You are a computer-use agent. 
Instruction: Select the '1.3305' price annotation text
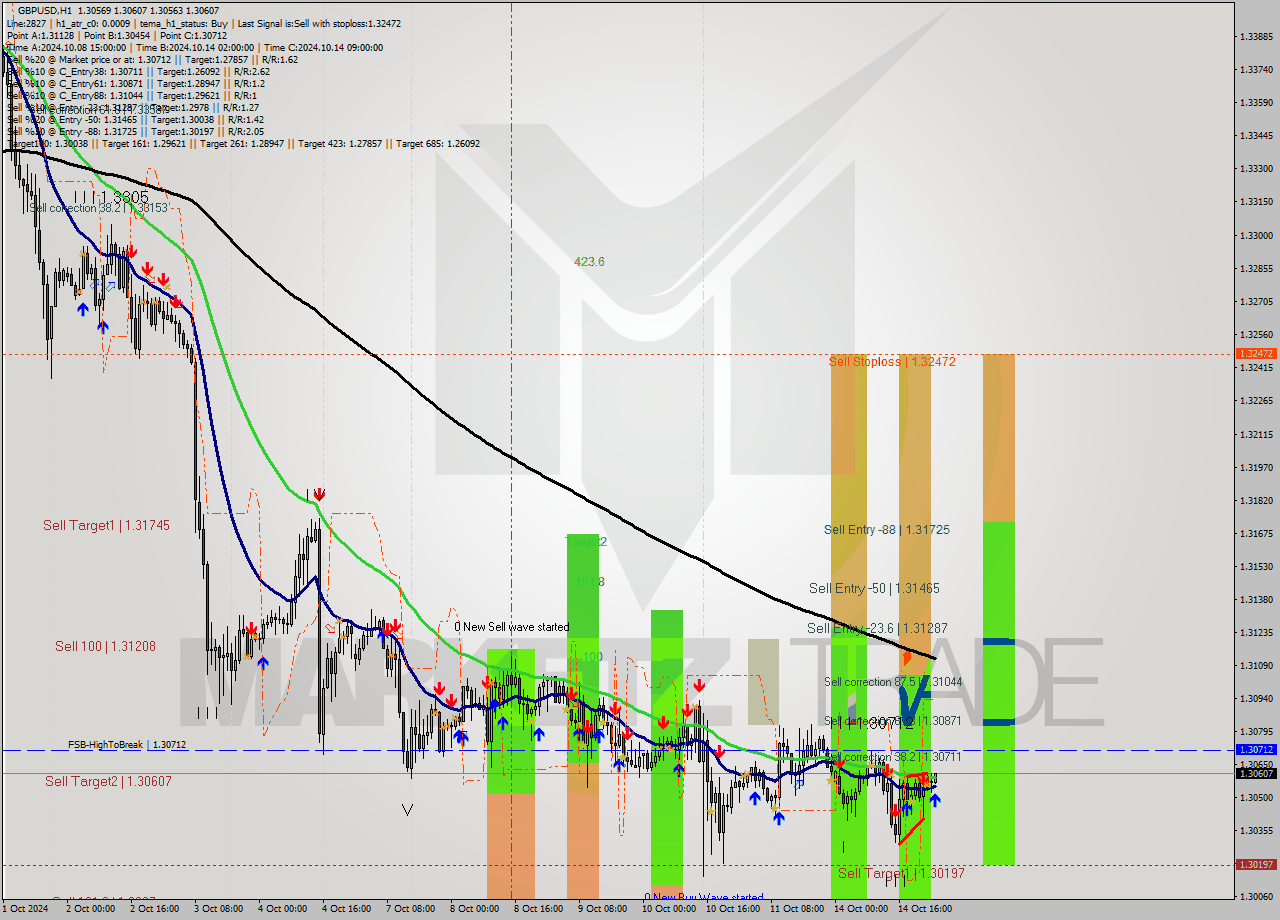coord(125,198)
